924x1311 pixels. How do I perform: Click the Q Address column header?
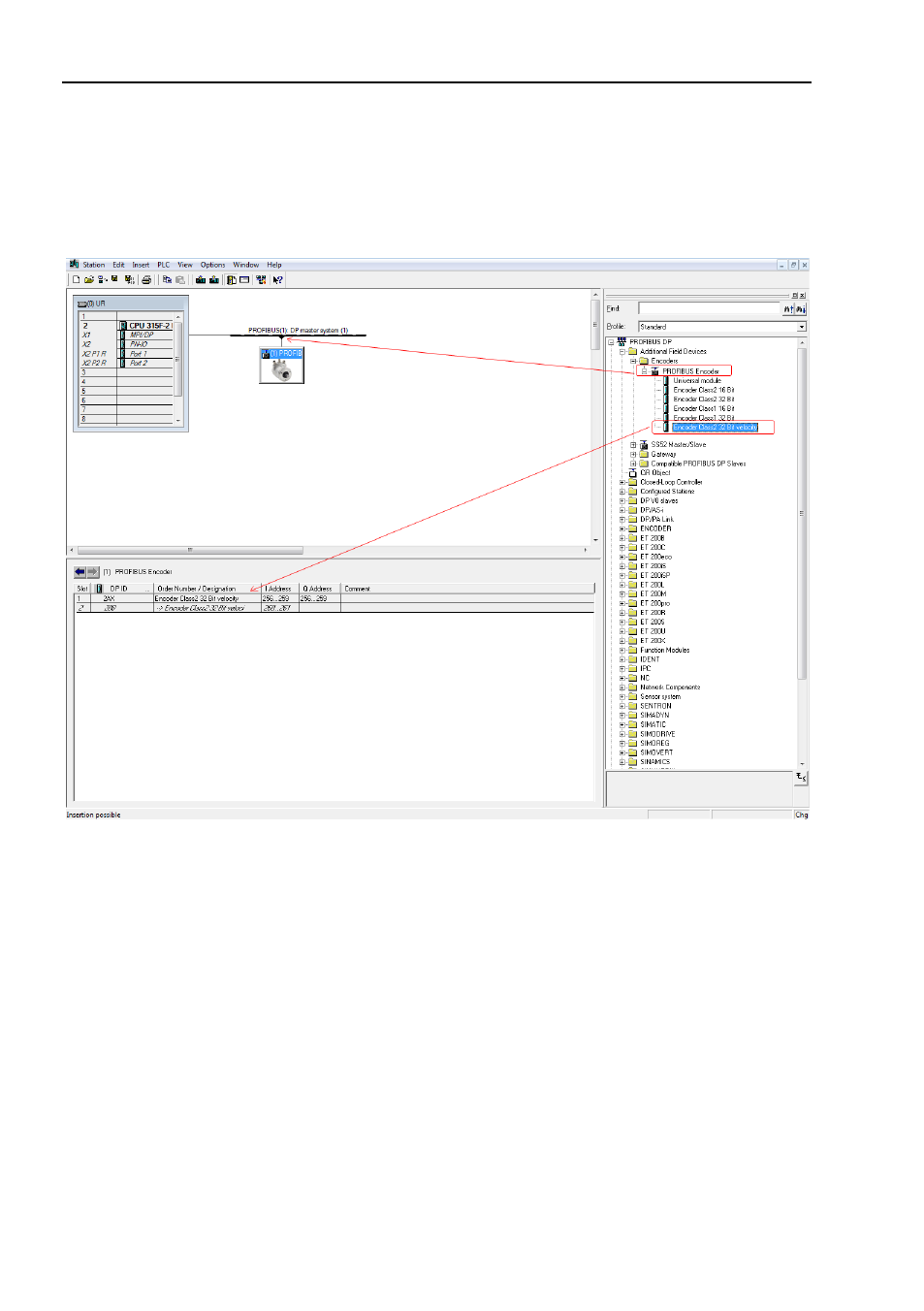[x=318, y=589]
